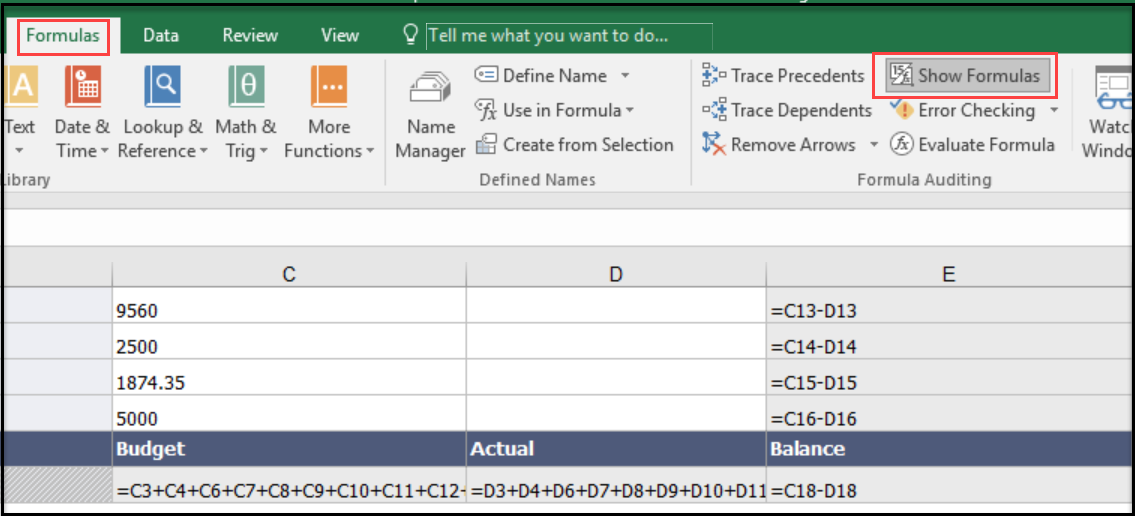Select cell containing 9560
Image resolution: width=1135 pixels, height=516 pixels.
pos(289,307)
